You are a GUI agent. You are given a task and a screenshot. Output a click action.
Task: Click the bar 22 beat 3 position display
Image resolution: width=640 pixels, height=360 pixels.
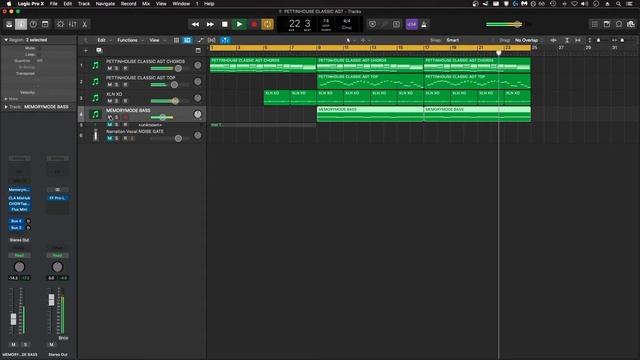[x=300, y=24]
